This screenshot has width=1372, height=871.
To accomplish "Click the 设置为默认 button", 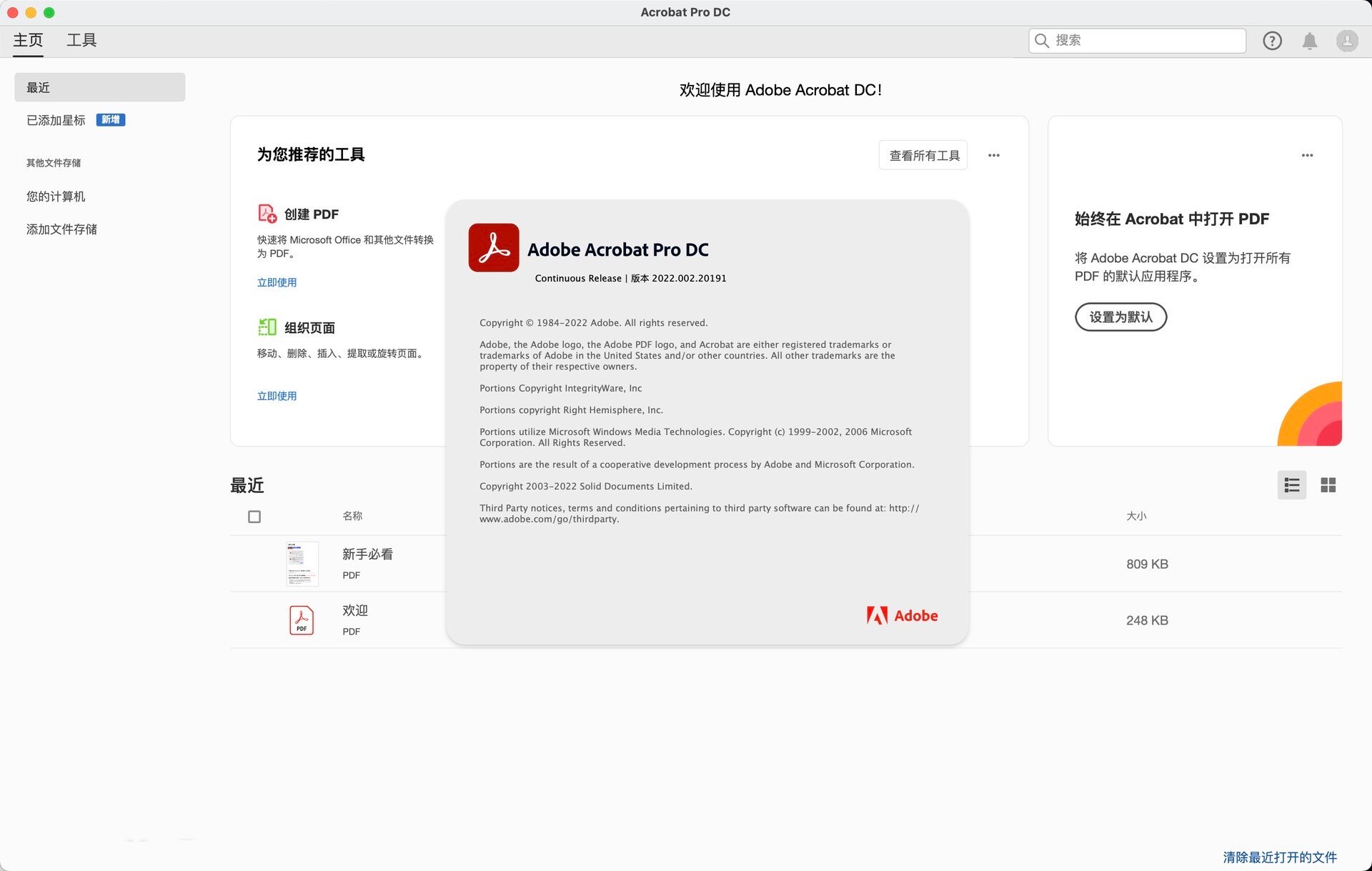I will [x=1120, y=317].
